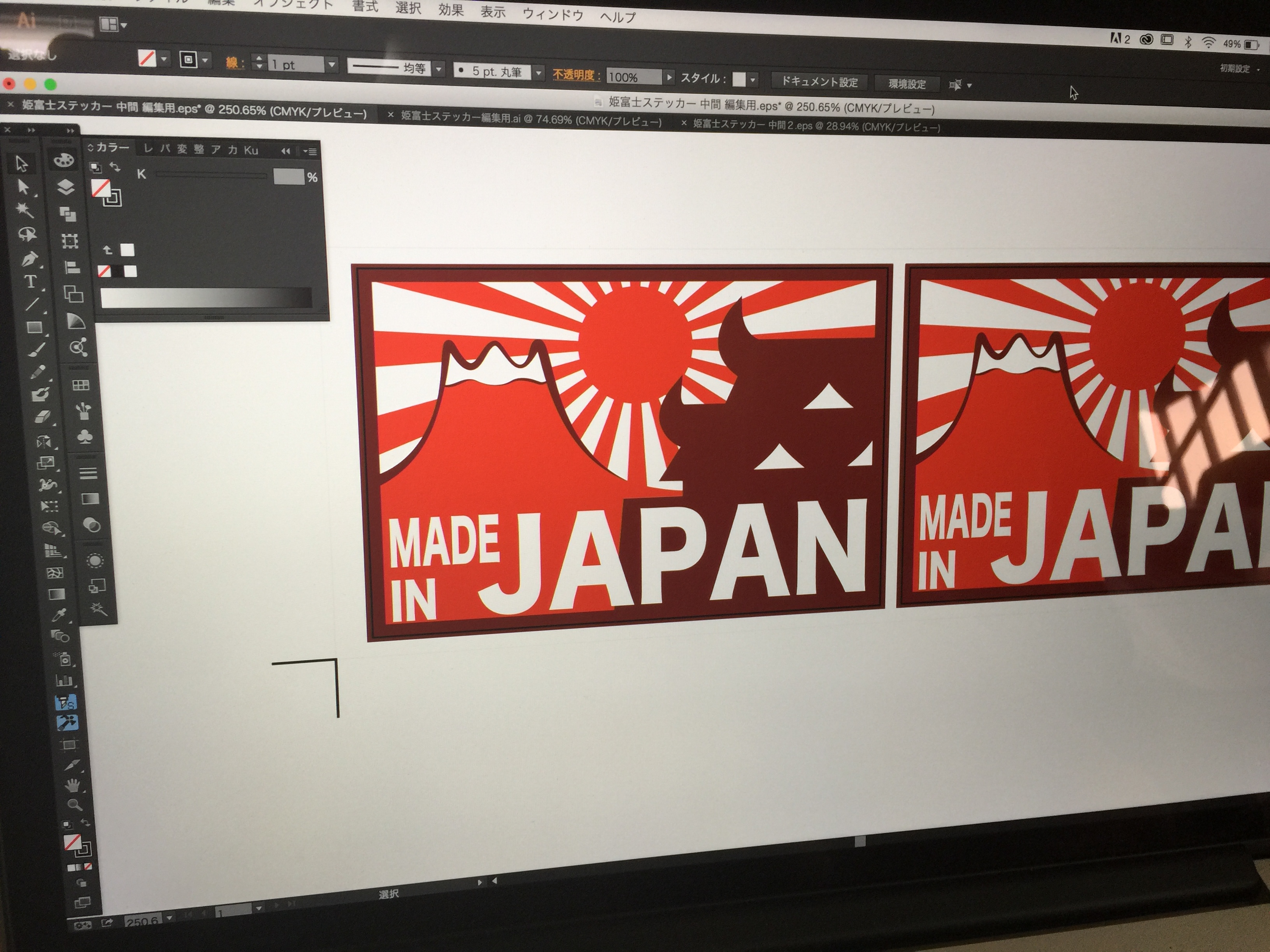Image resolution: width=1270 pixels, height=952 pixels.
Task: Select the Direct Selection tool
Action: coord(23,187)
